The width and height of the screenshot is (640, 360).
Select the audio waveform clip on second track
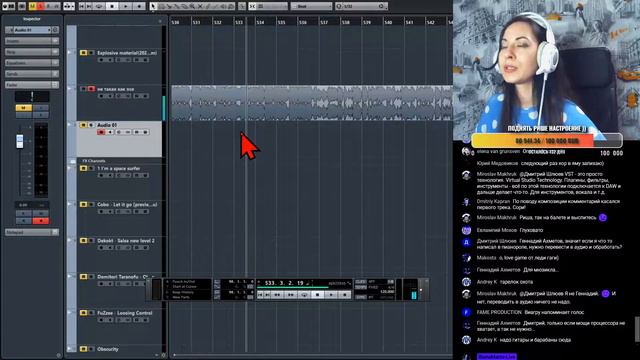coord(312,103)
